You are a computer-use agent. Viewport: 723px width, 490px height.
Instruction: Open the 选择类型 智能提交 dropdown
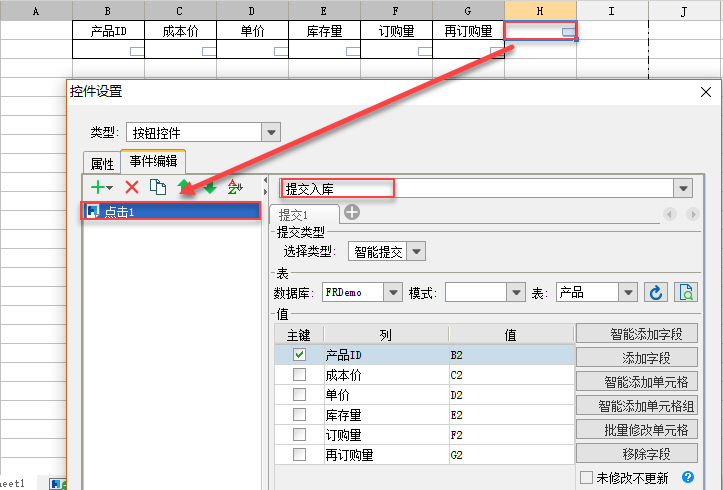[416, 252]
